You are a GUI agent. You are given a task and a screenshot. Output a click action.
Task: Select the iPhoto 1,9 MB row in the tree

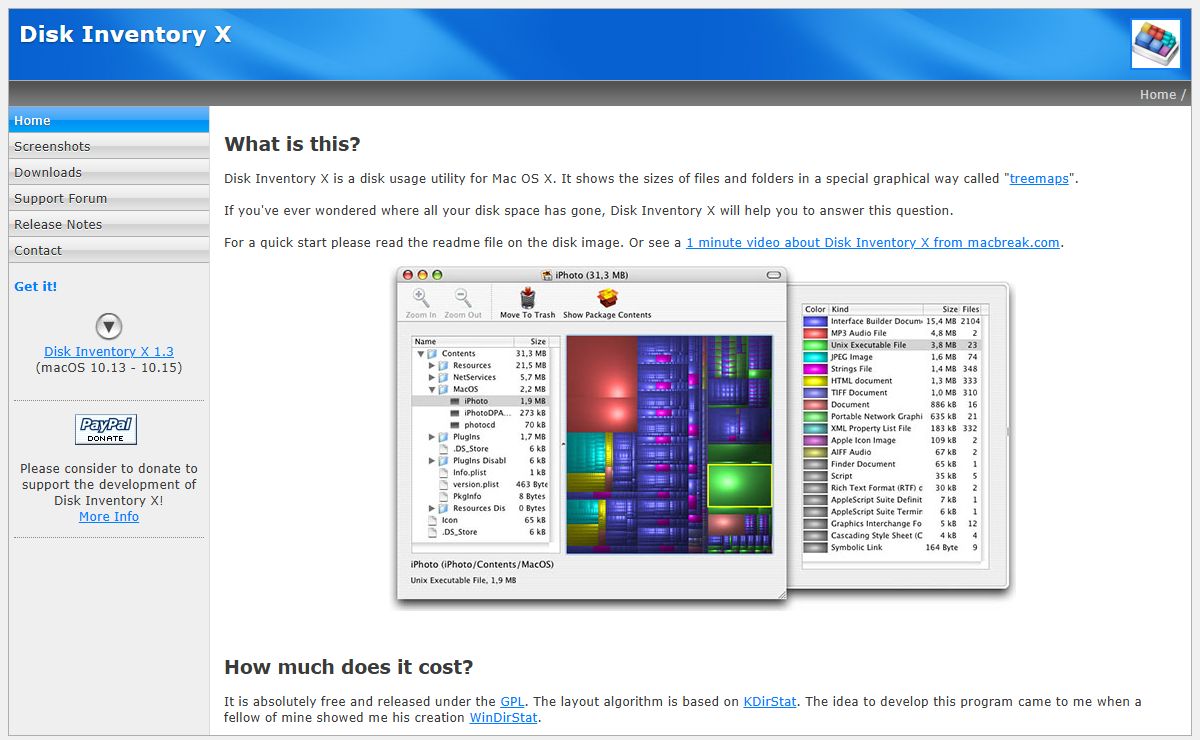[480, 401]
